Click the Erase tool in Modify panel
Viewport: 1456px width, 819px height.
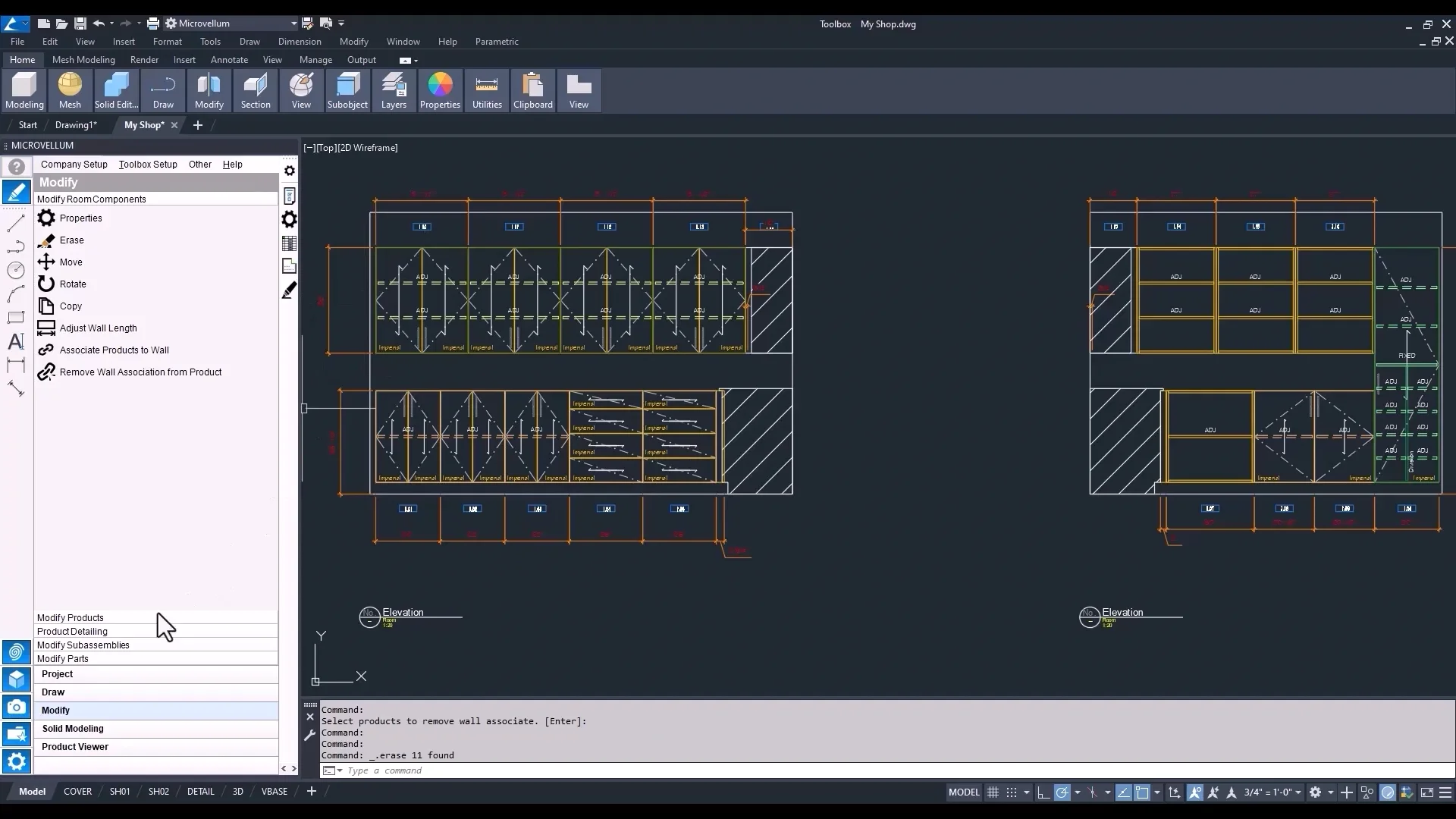click(71, 240)
